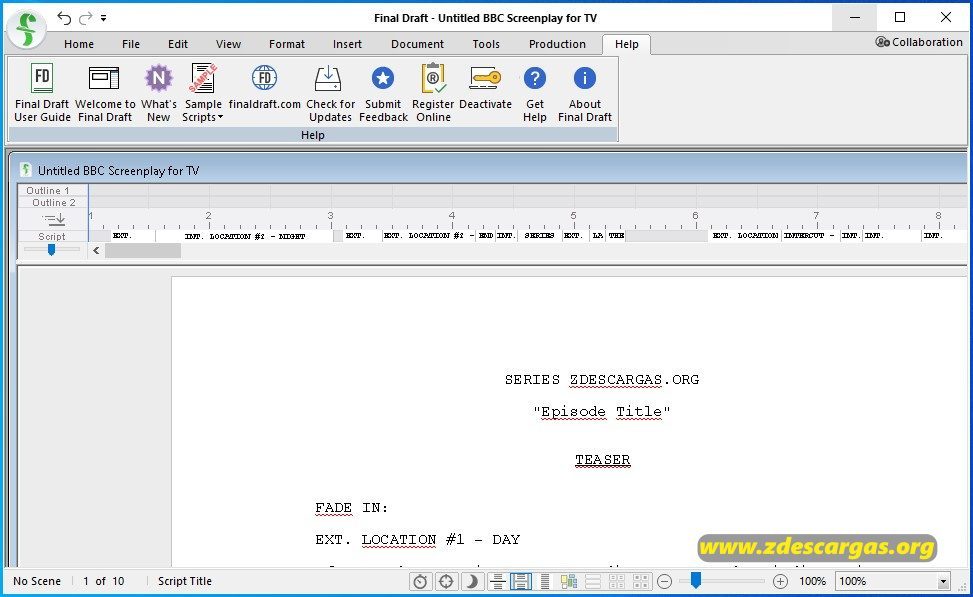Click the "Episode Title" line in script

602,412
